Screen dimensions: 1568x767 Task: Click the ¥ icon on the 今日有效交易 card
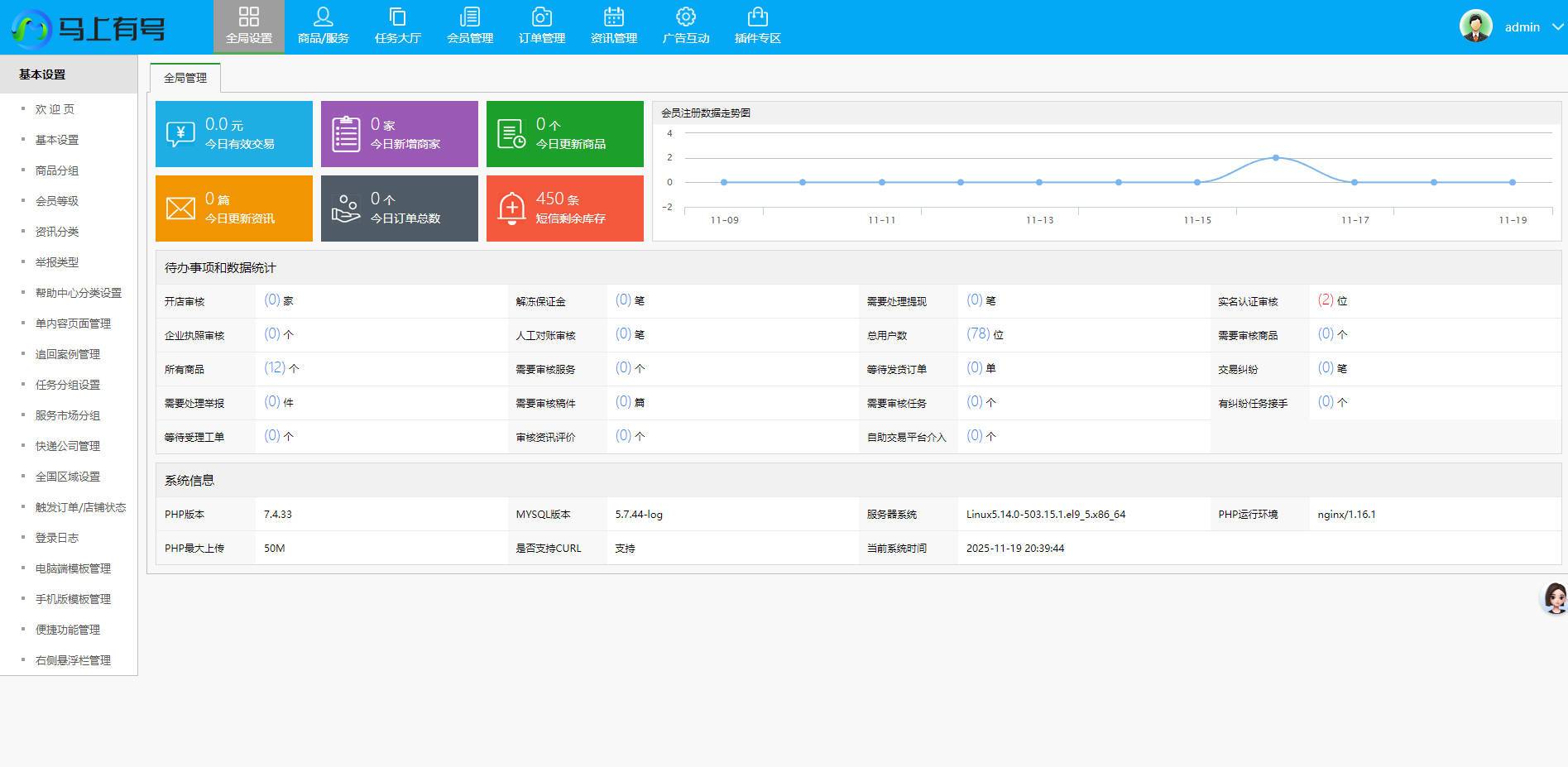pos(180,132)
